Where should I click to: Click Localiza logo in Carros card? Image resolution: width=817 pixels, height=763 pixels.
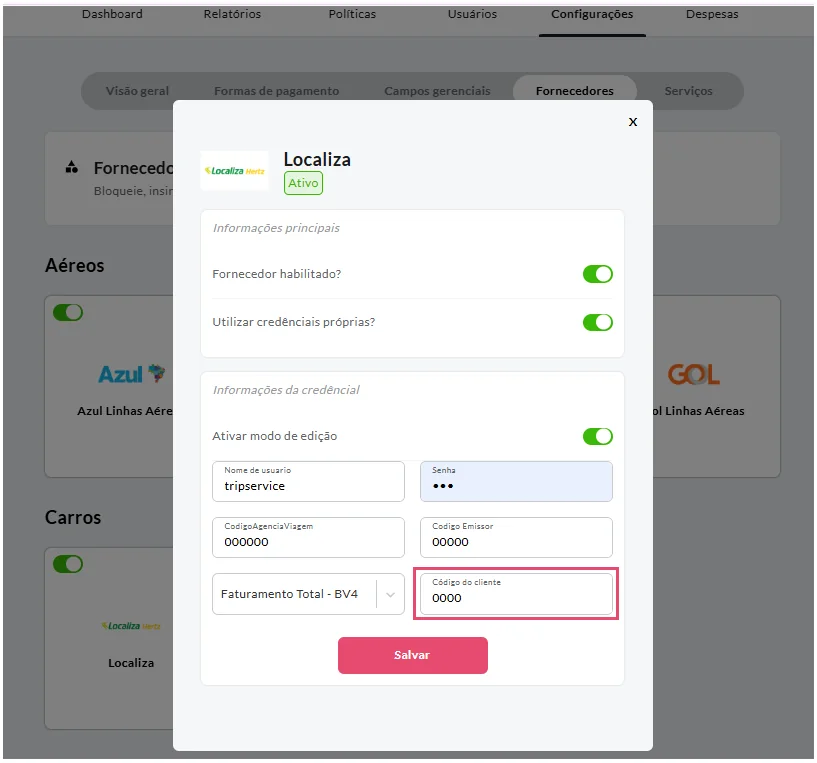[x=131, y=625]
